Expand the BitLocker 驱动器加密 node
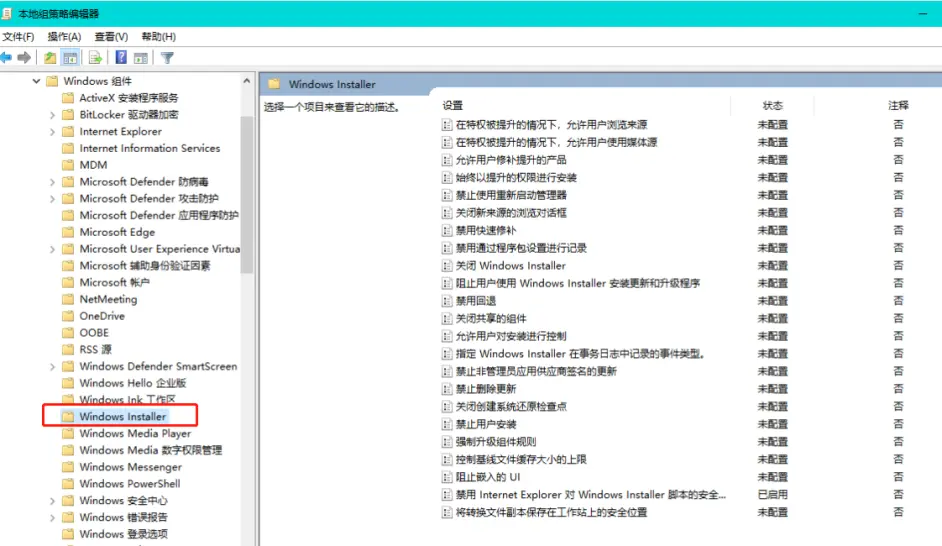Viewport: 942px width, 546px height. pos(52,115)
